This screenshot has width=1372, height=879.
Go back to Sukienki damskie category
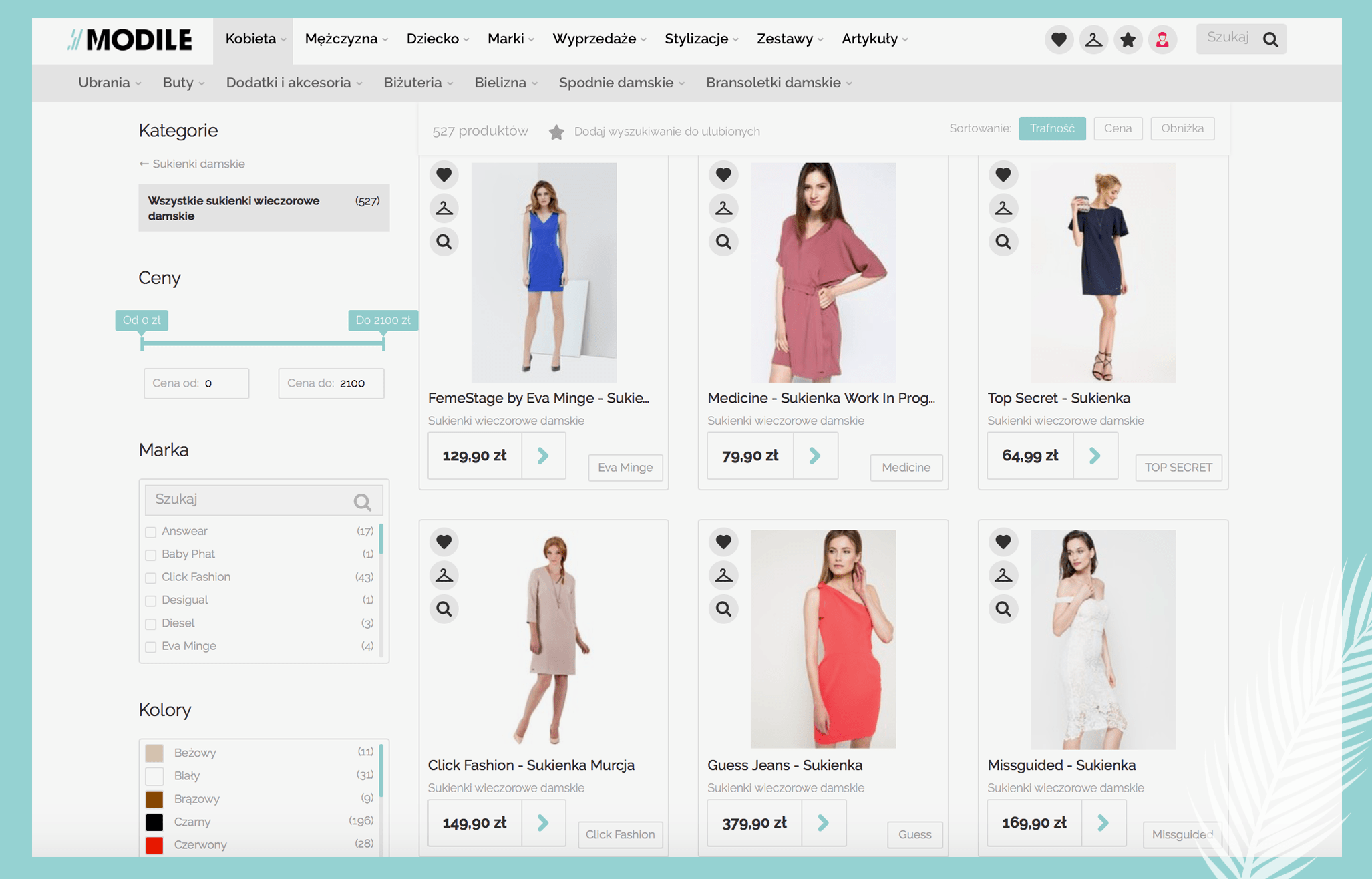(x=192, y=164)
